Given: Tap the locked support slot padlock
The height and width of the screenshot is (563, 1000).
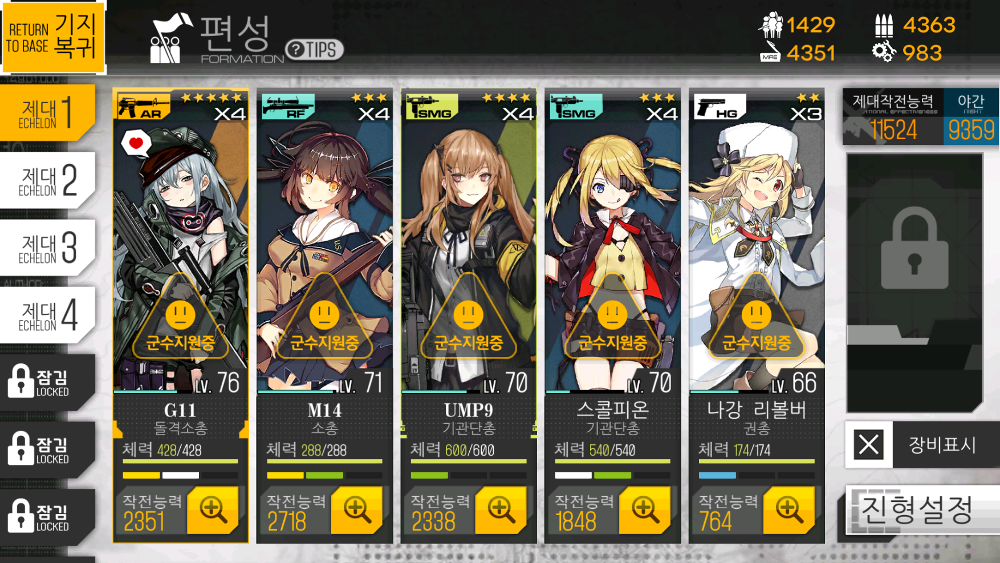Looking at the screenshot, I should click(x=914, y=249).
